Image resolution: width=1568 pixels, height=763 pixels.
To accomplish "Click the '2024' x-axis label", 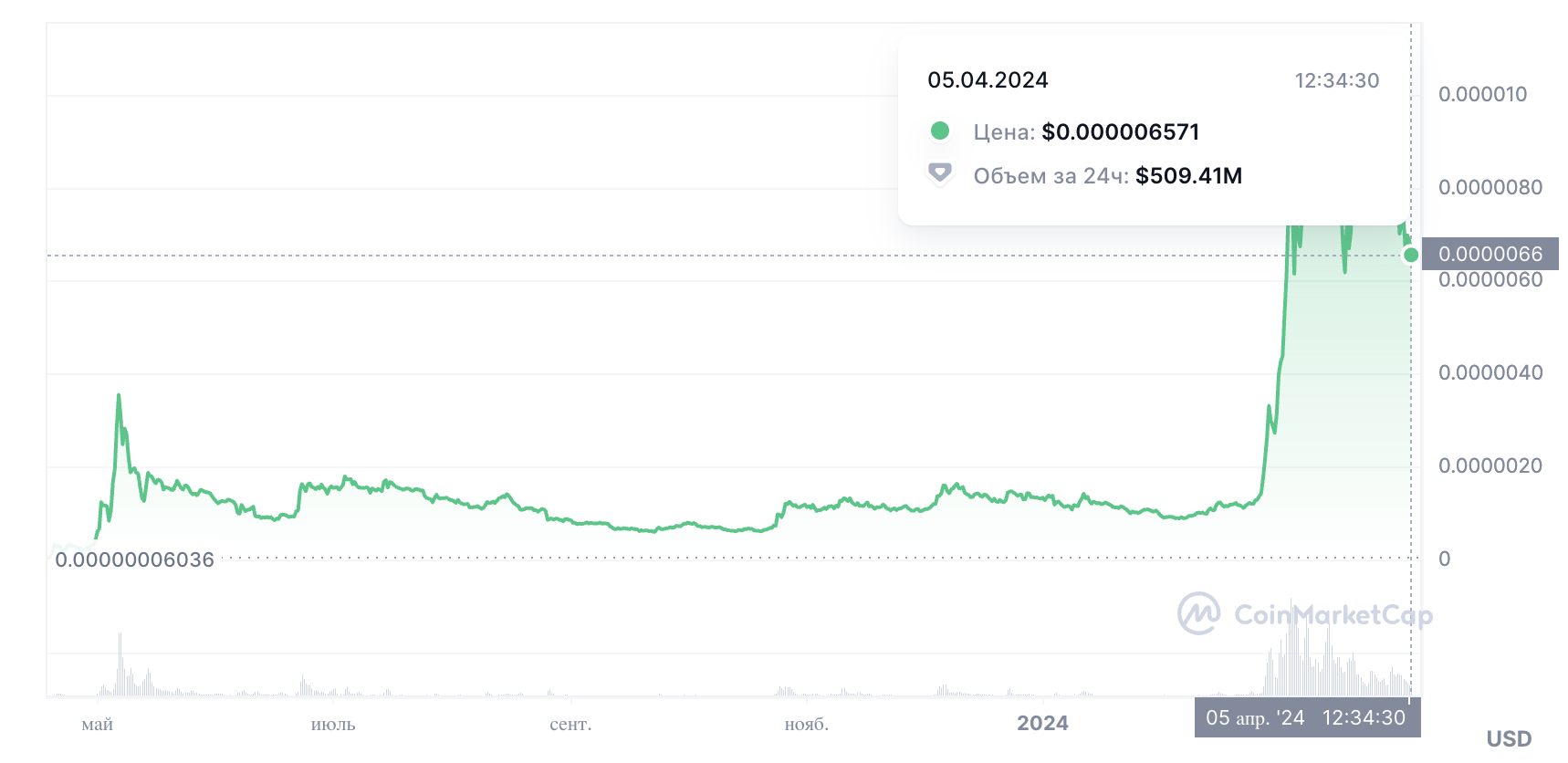I will 1042,723.
